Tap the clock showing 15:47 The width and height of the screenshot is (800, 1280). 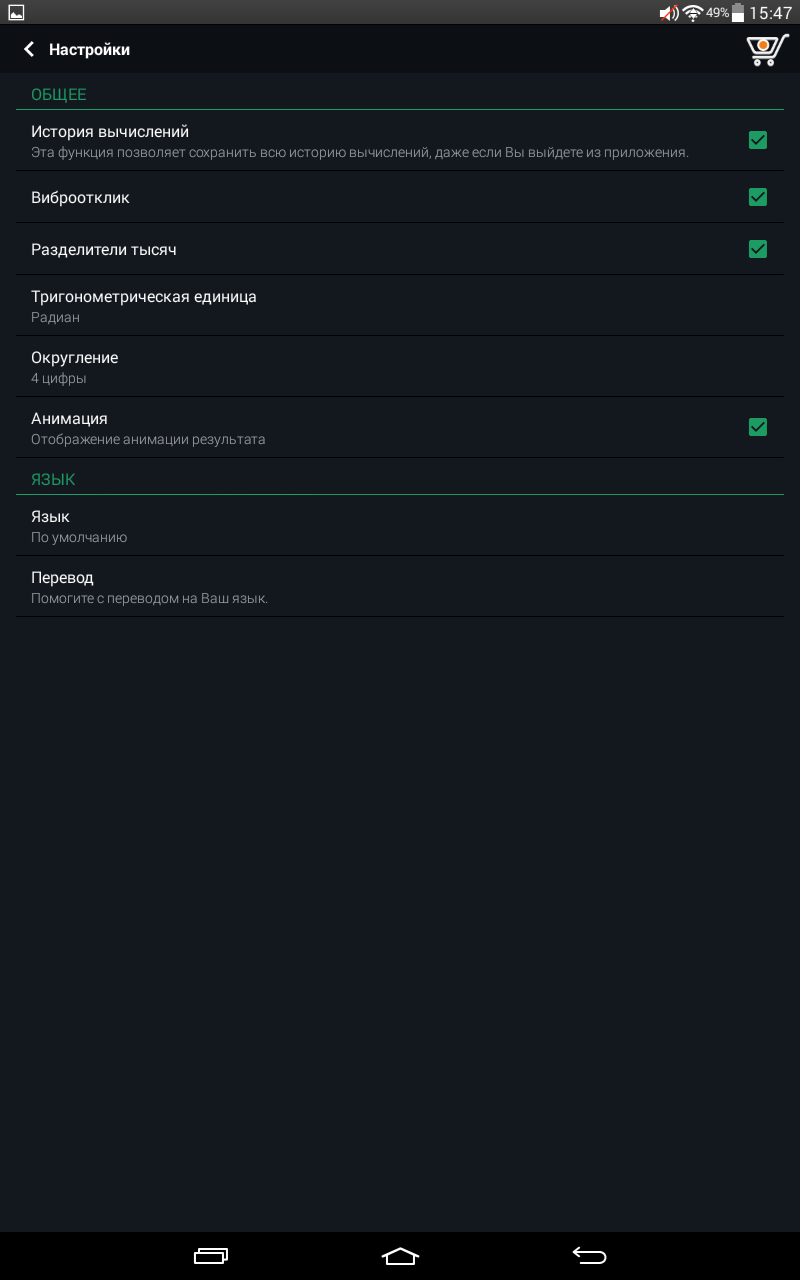(770, 13)
